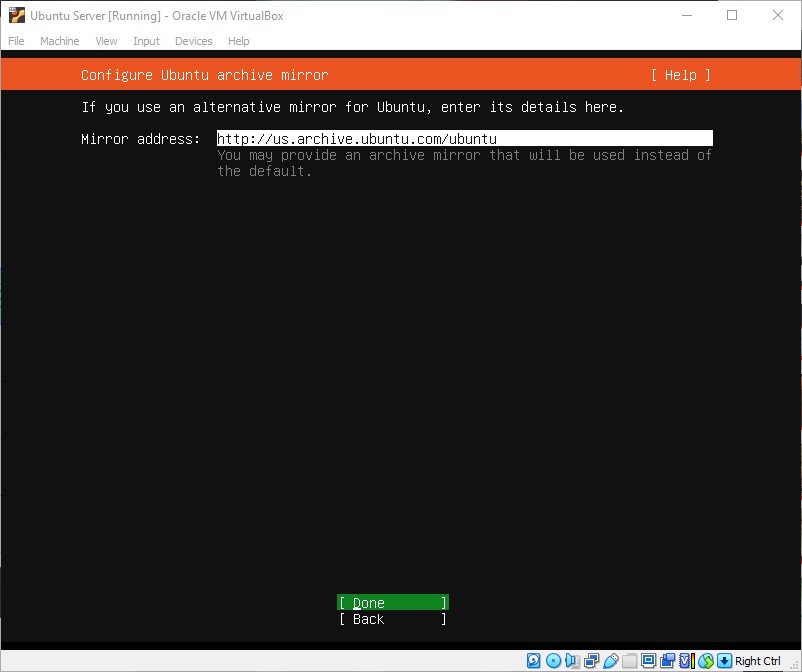The image size is (802, 672).
Task: Click the Back button
Action: [x=393, y=619]
